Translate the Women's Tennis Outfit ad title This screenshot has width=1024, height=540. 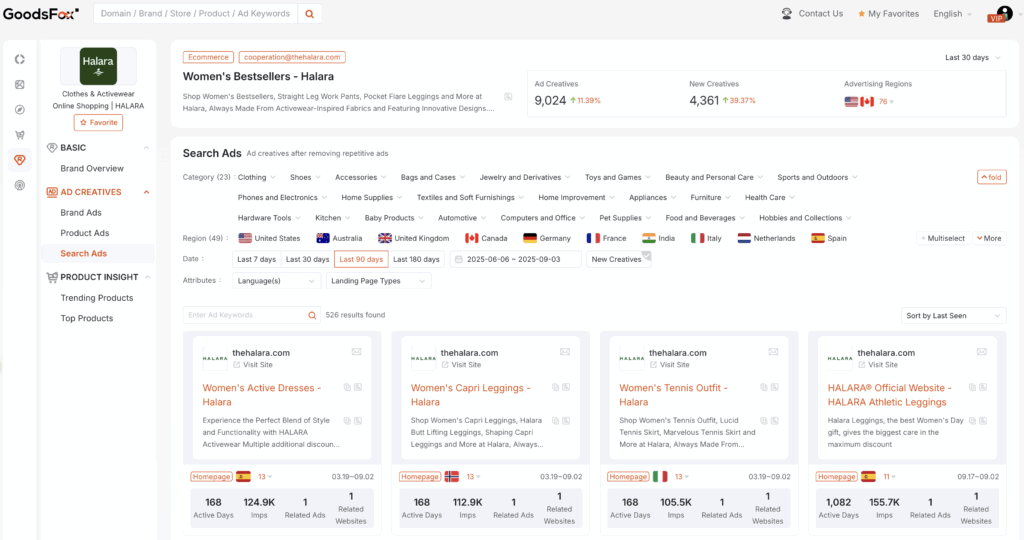(775, 387)
